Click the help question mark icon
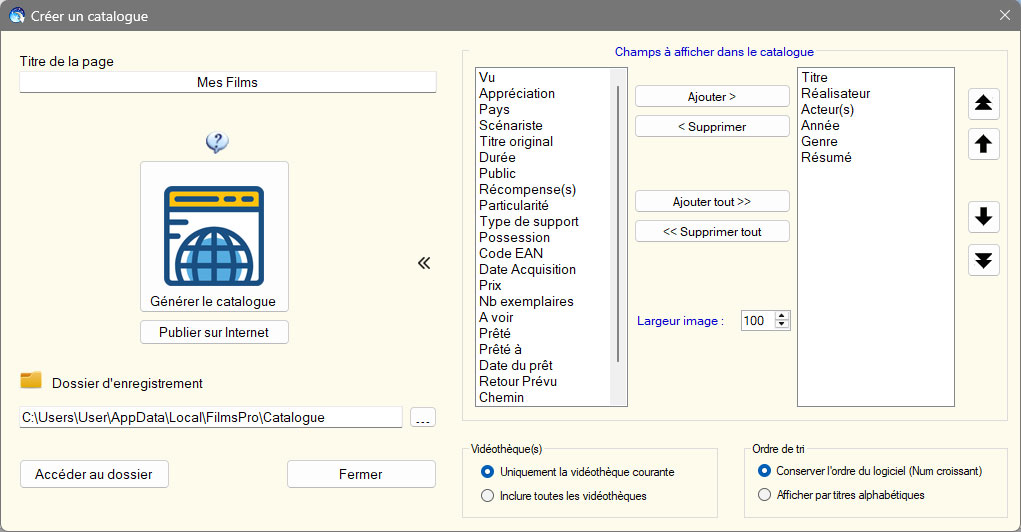This screenshot has width=1021, height=532. click(x=217, y=142)
